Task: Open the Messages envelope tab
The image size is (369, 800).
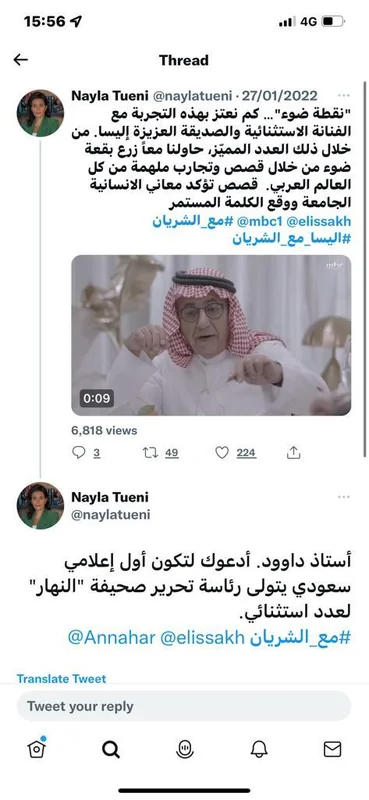Action: pos(333,748)
